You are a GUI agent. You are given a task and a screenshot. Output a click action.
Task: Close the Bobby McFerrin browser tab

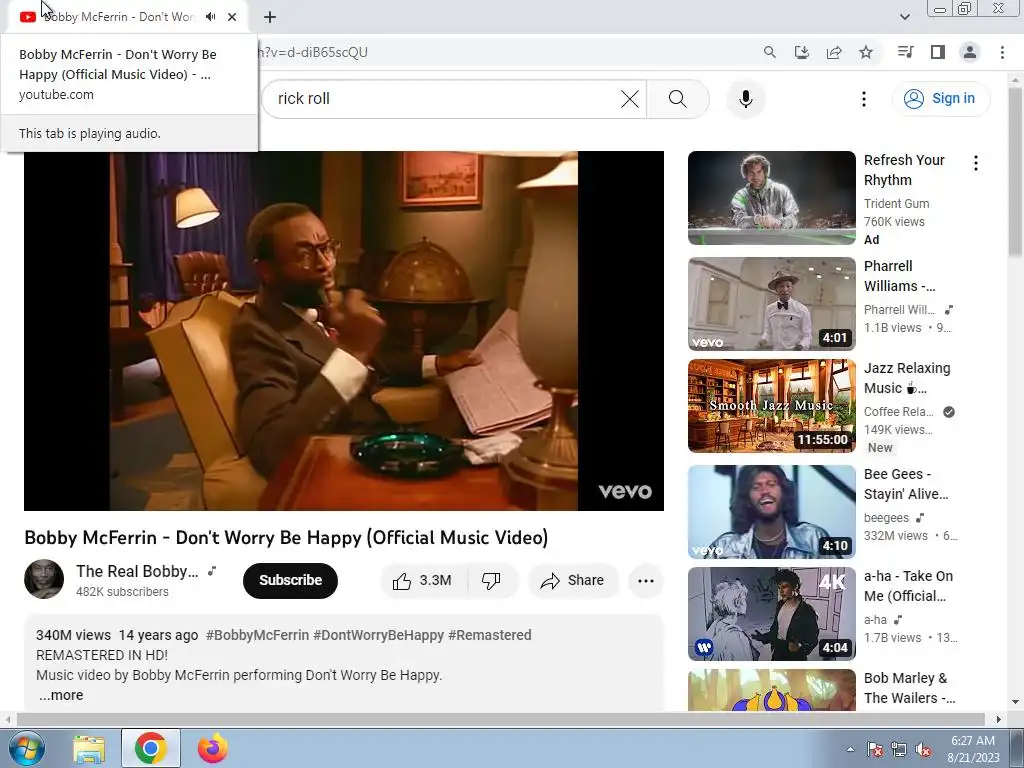tap(232, 17)
